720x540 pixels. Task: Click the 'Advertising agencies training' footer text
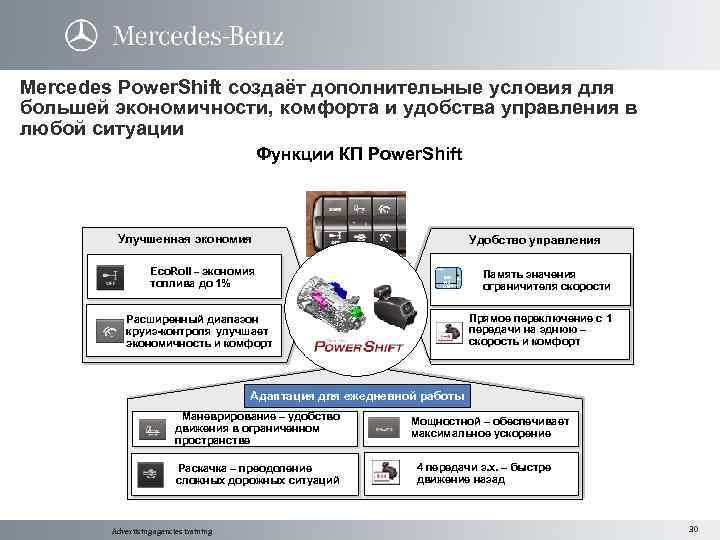point(162,531)
